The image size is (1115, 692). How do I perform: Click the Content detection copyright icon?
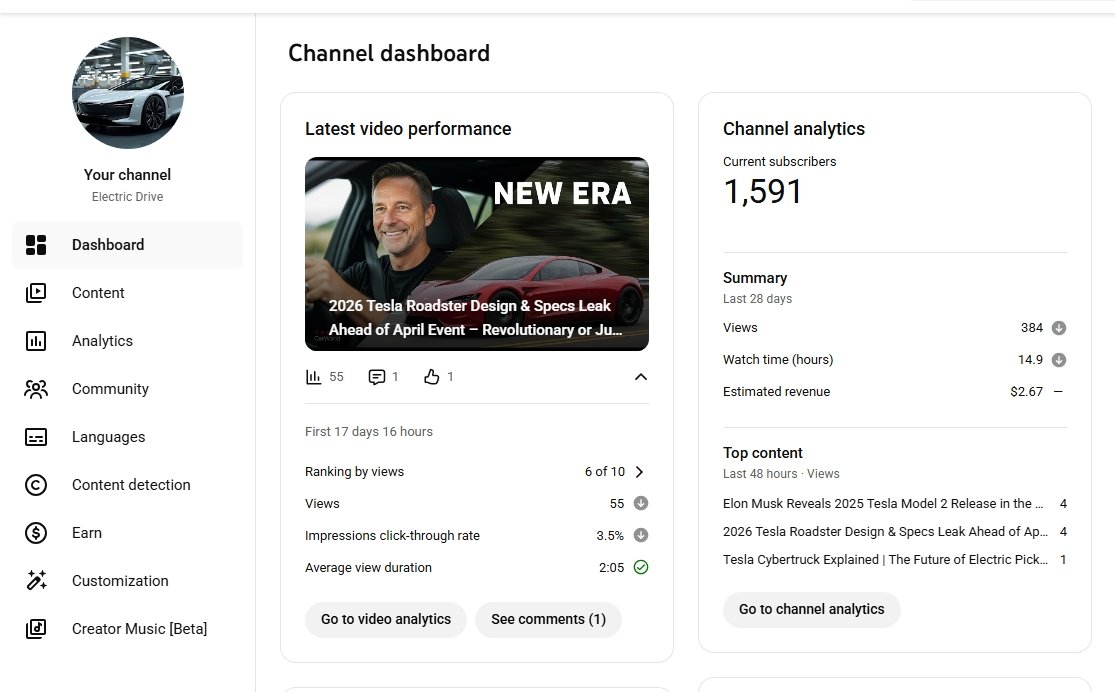(36, 485)
